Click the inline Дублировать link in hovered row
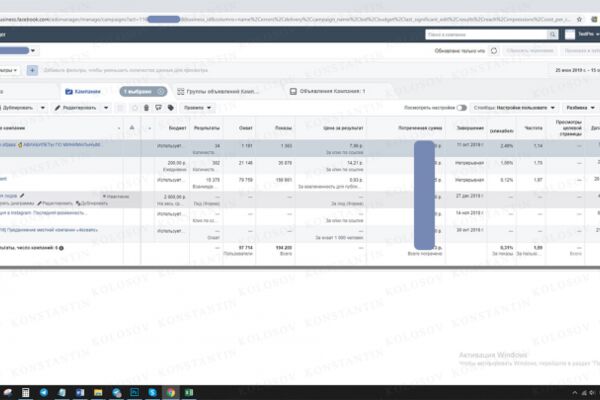The height and width of the screenshot is (400, 600). pyautogui.click(x=92, y=203)
